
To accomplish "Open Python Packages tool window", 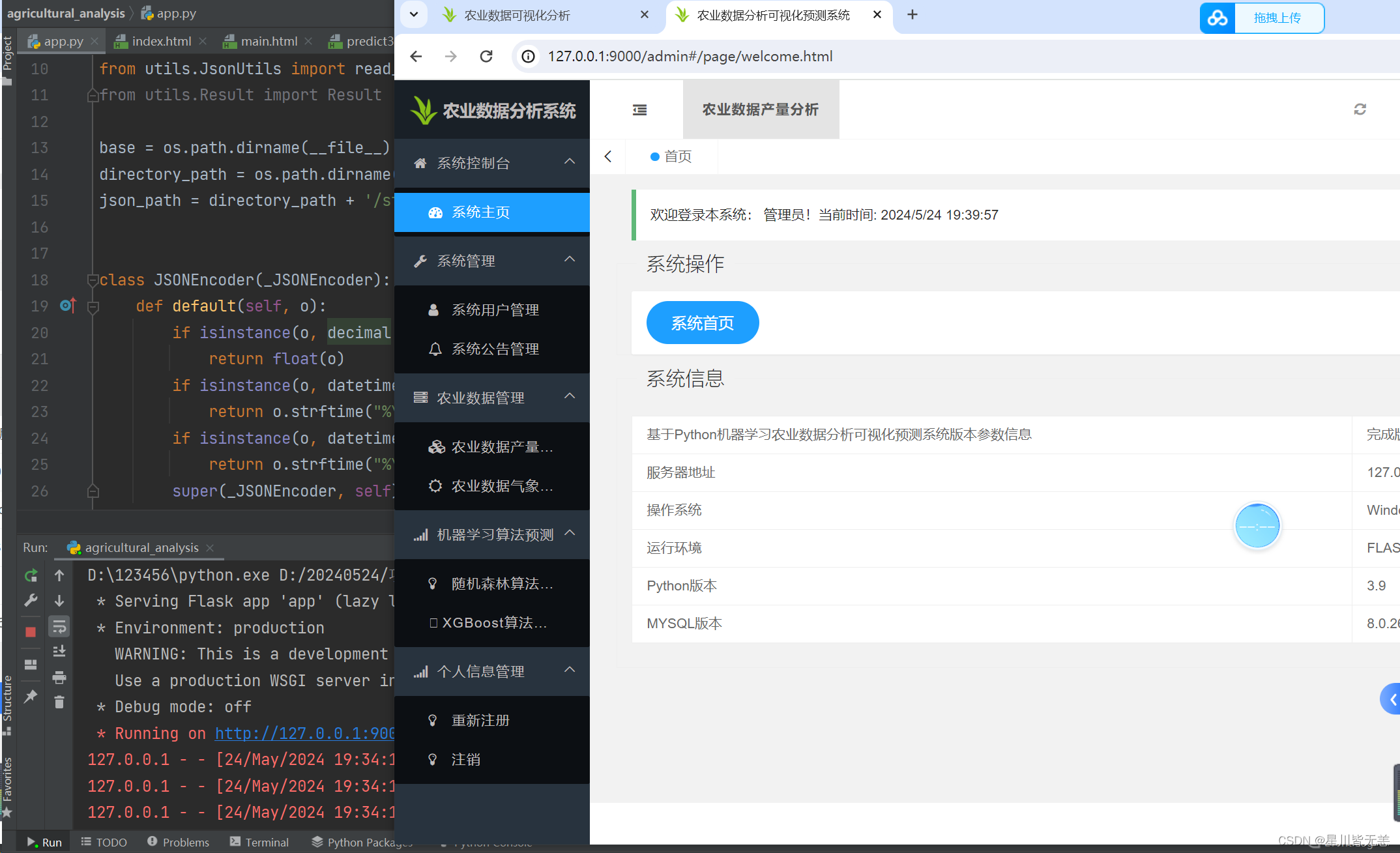I will click(x=360, y=841).
